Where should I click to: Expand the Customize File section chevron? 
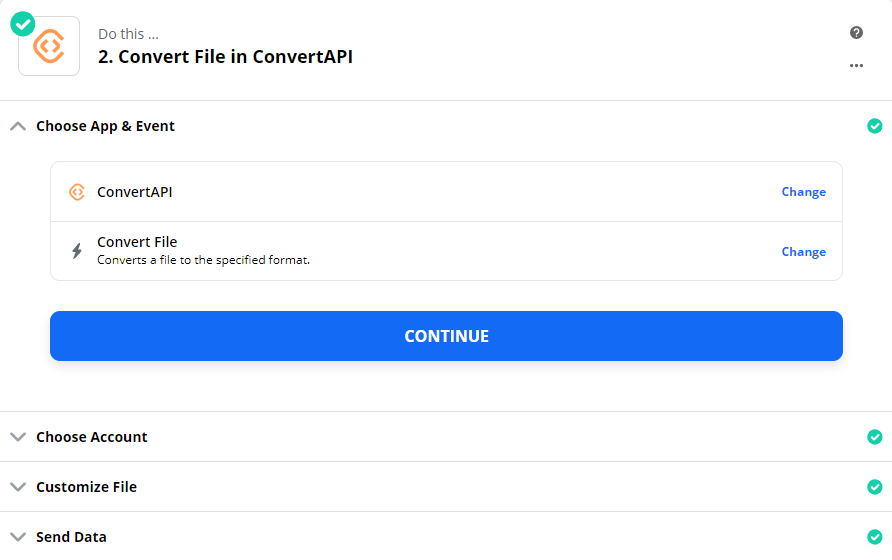pyautogui.click(x=18, y=487)
